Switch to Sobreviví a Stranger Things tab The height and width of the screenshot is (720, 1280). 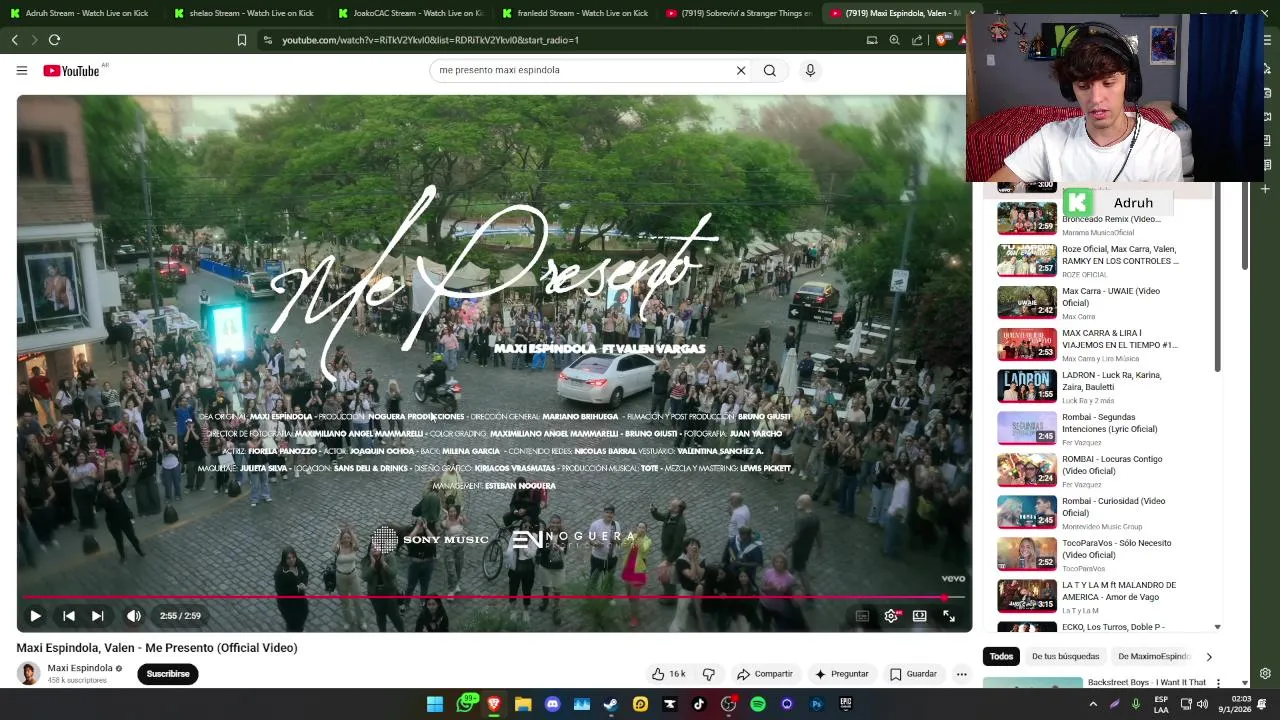(738, 13)
